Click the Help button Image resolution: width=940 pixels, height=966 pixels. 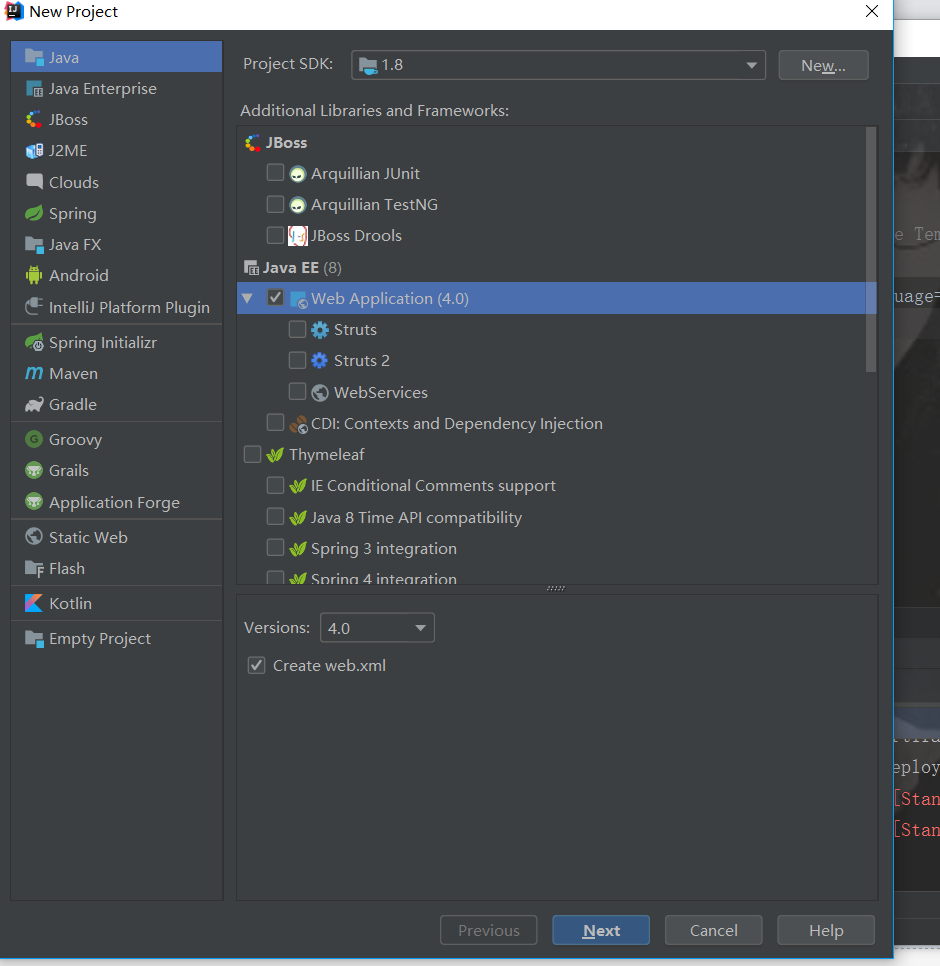click(x=826, y=930)
